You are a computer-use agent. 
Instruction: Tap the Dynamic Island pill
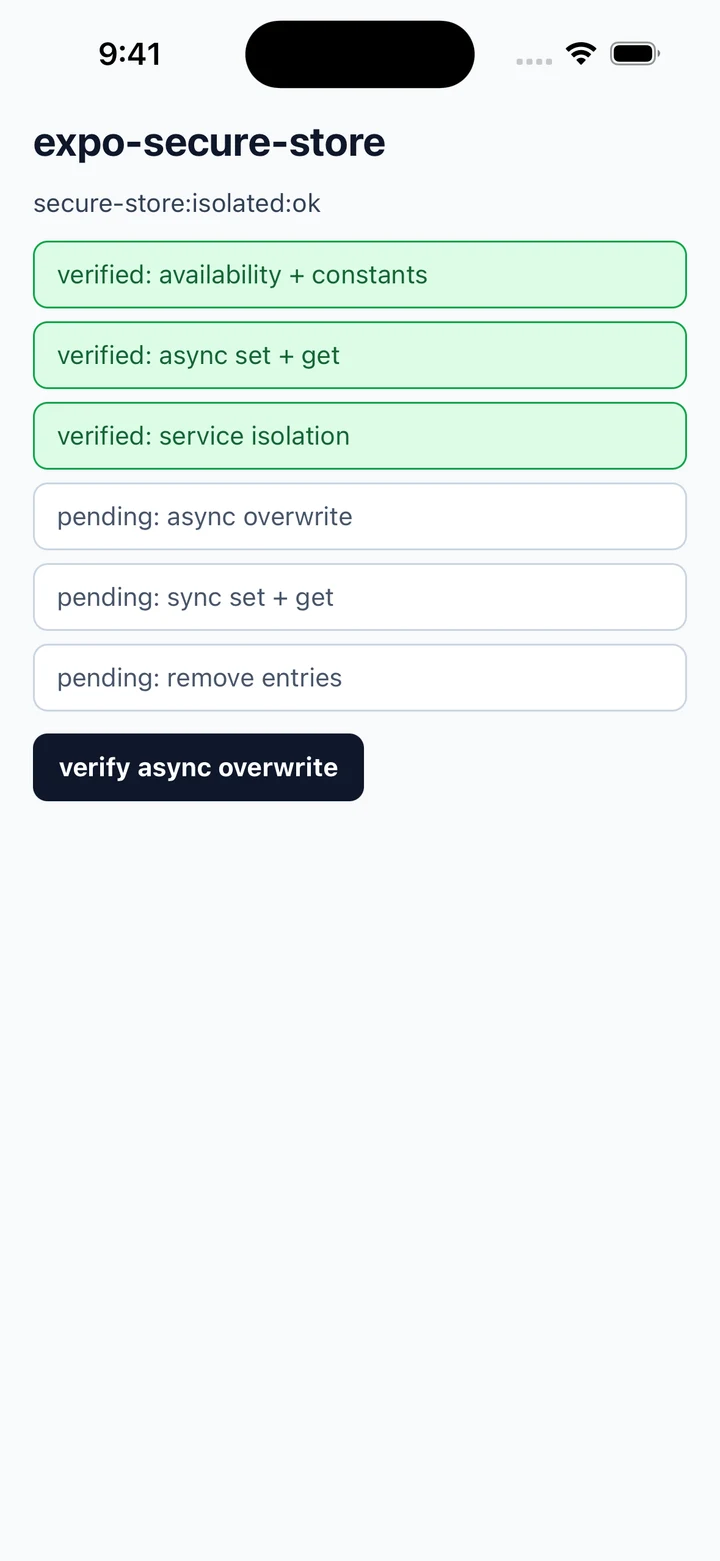(360, 54)
